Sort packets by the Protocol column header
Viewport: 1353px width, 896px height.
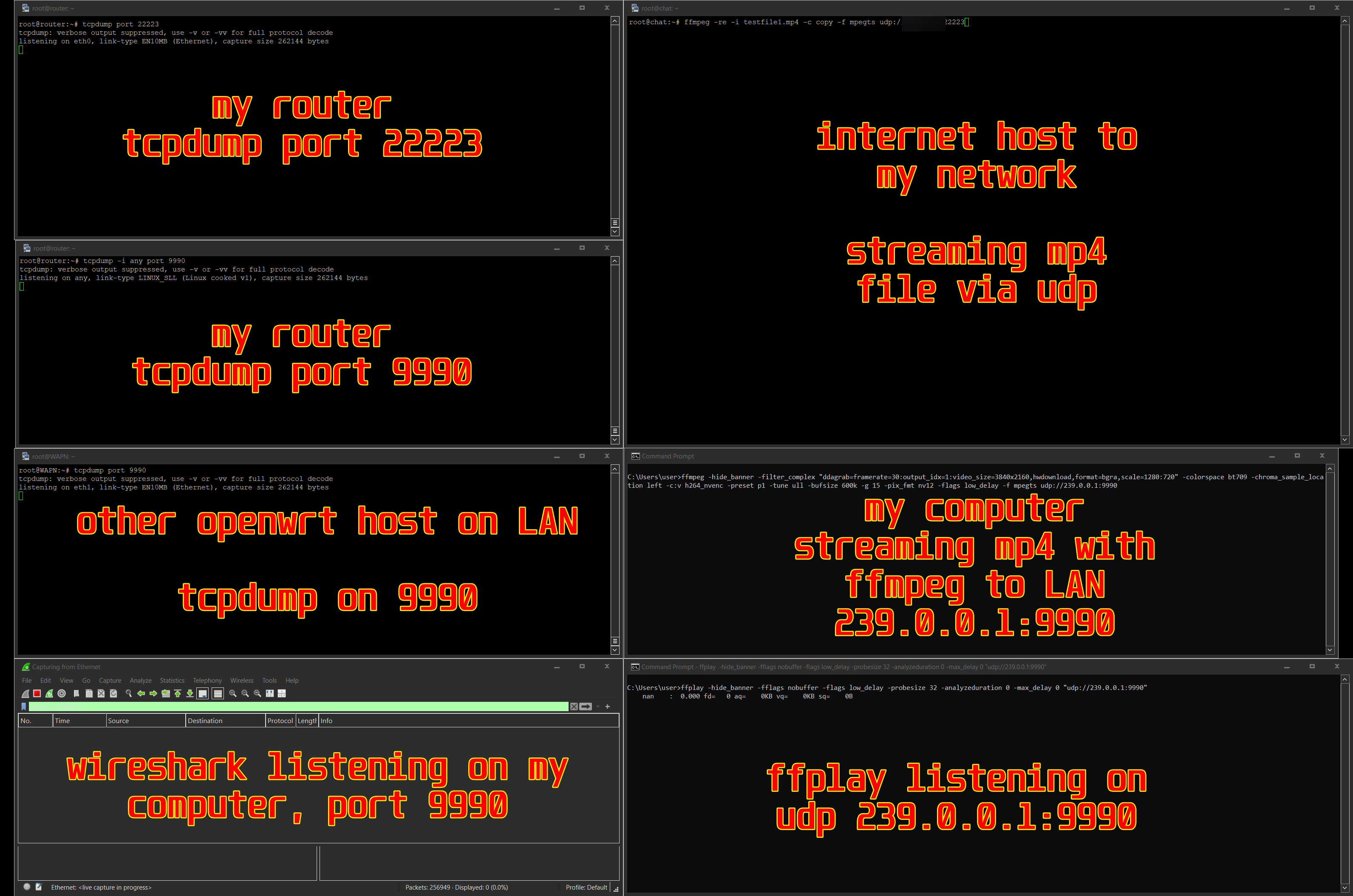280,721
